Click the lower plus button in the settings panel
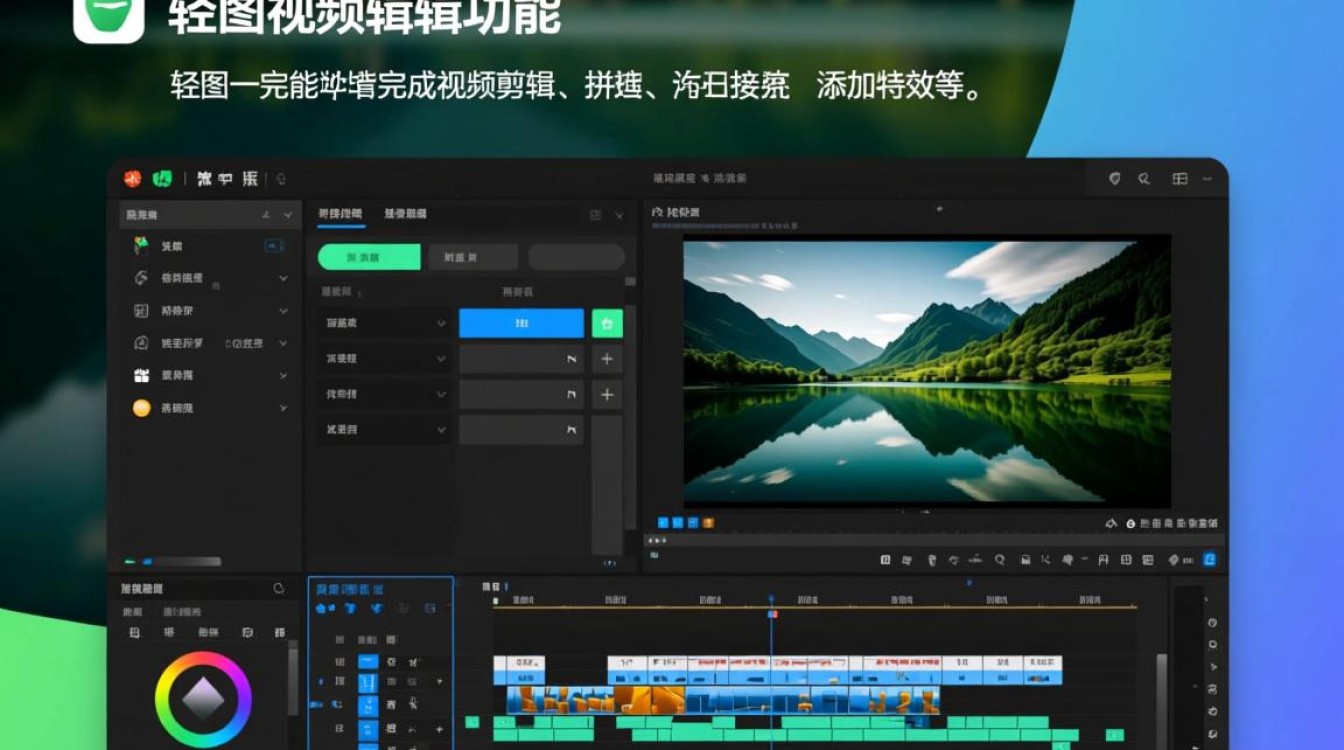Screen dimensions: 1344x750 tap(606, 395)
